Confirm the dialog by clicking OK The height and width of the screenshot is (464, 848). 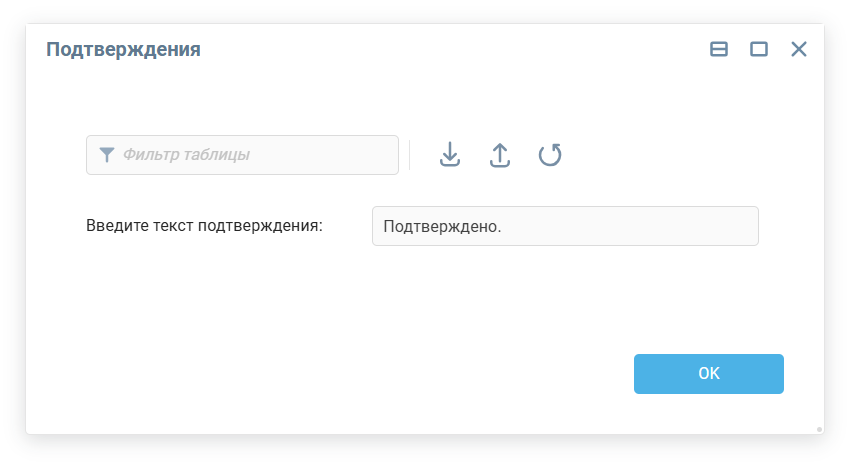708,374
